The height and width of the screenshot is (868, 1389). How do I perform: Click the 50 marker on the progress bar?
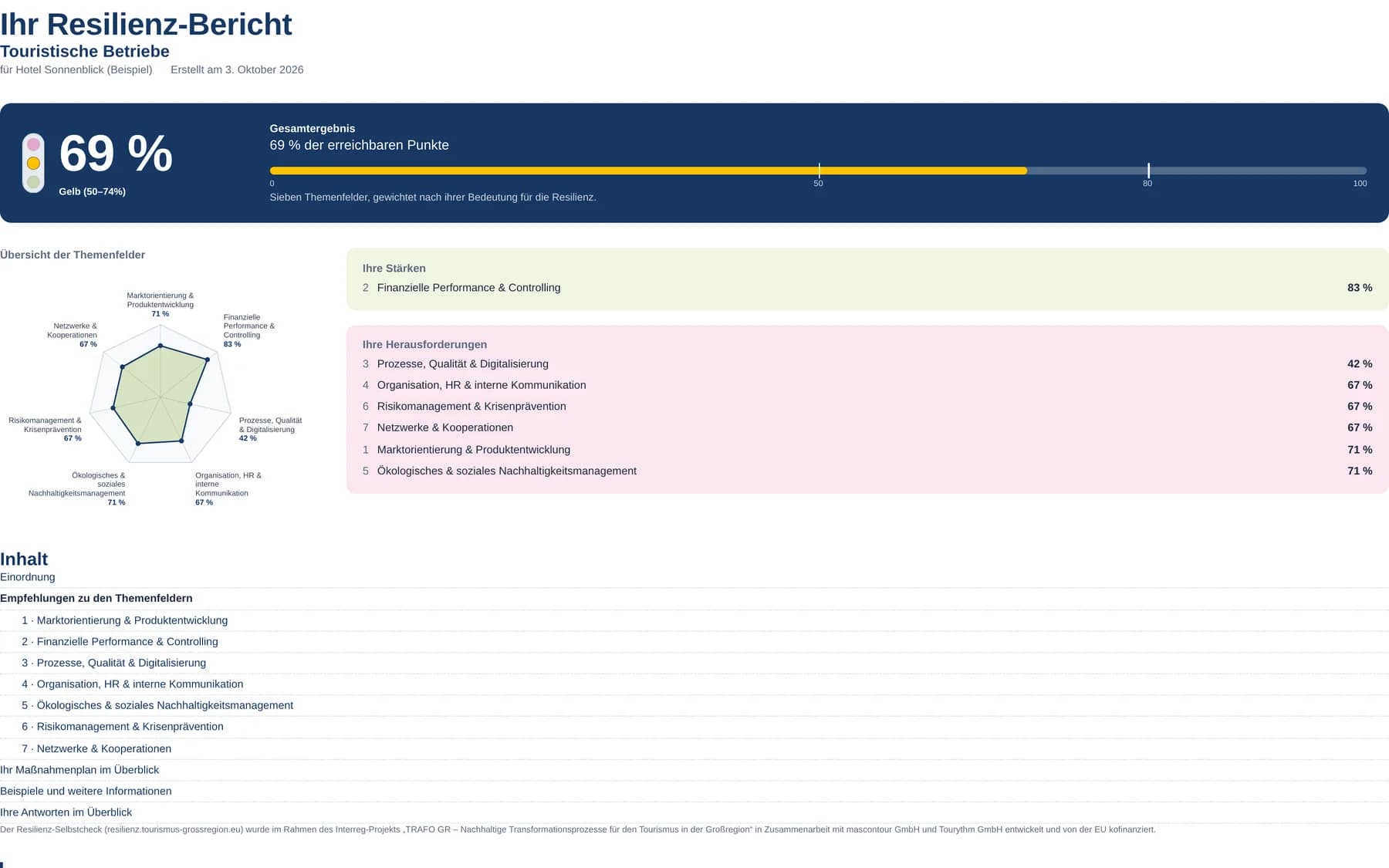[x=819, y=171]
